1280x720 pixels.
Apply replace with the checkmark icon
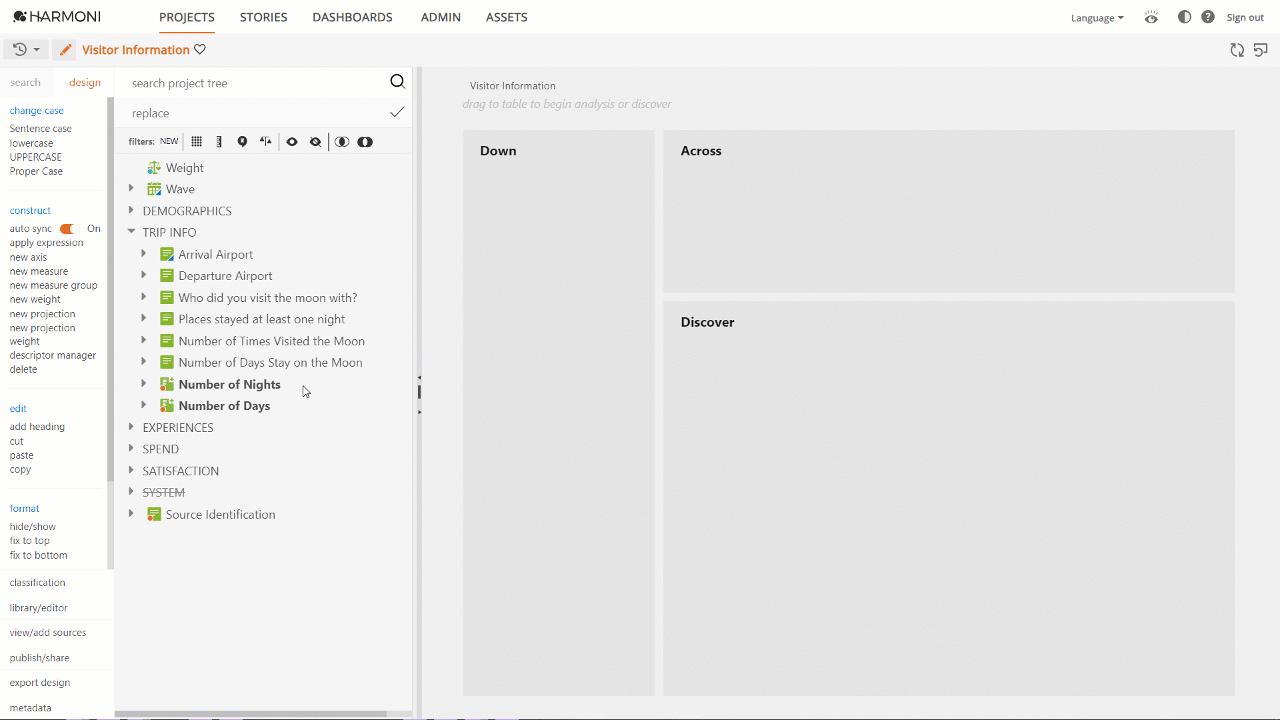[397, 112]
